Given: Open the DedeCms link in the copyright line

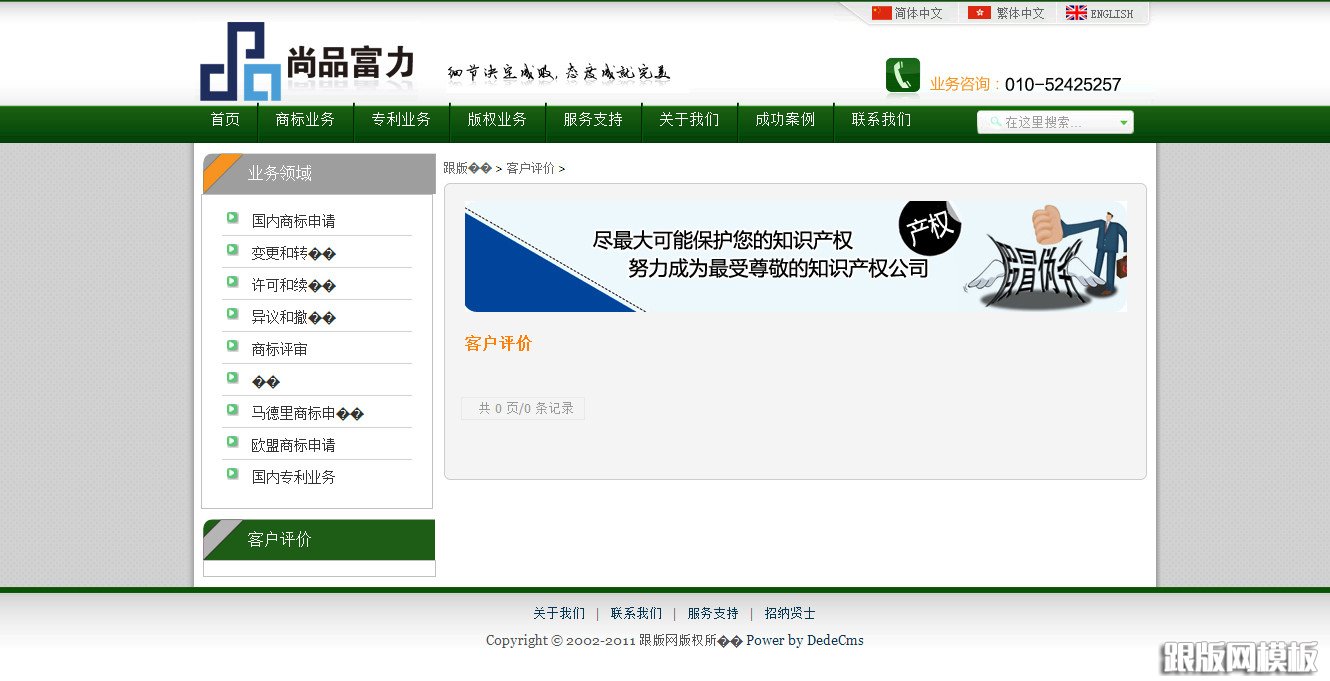Looking at the screenshot, I should click(834, 640).
